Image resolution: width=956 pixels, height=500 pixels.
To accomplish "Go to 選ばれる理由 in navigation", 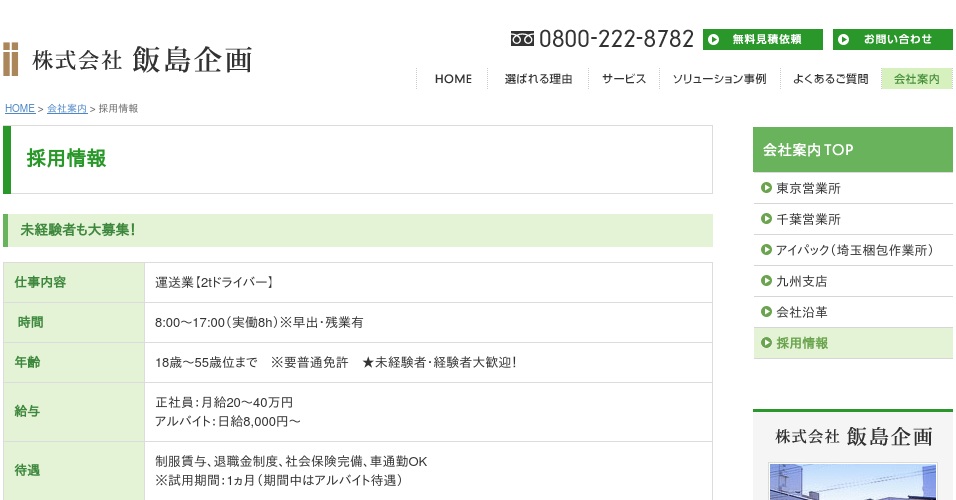I will [x=538, y=79].
